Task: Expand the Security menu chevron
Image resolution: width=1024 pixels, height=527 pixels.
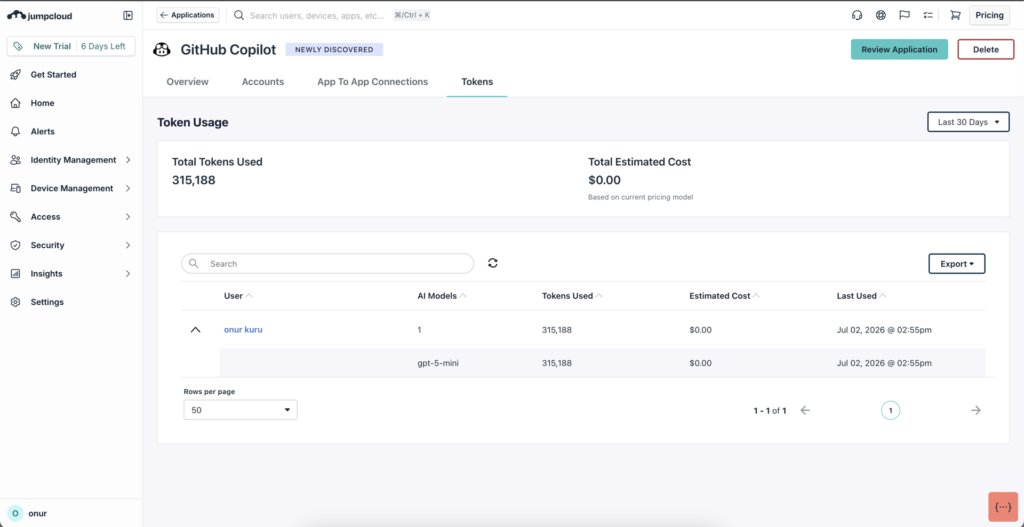Action: tap(128, 245)
